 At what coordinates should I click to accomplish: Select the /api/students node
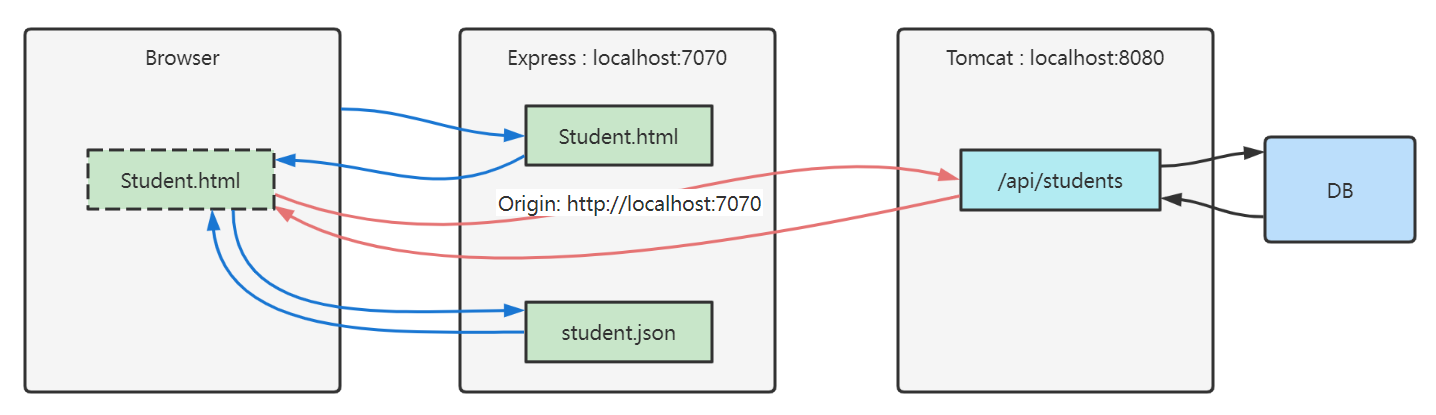[x=1060, y=180]
